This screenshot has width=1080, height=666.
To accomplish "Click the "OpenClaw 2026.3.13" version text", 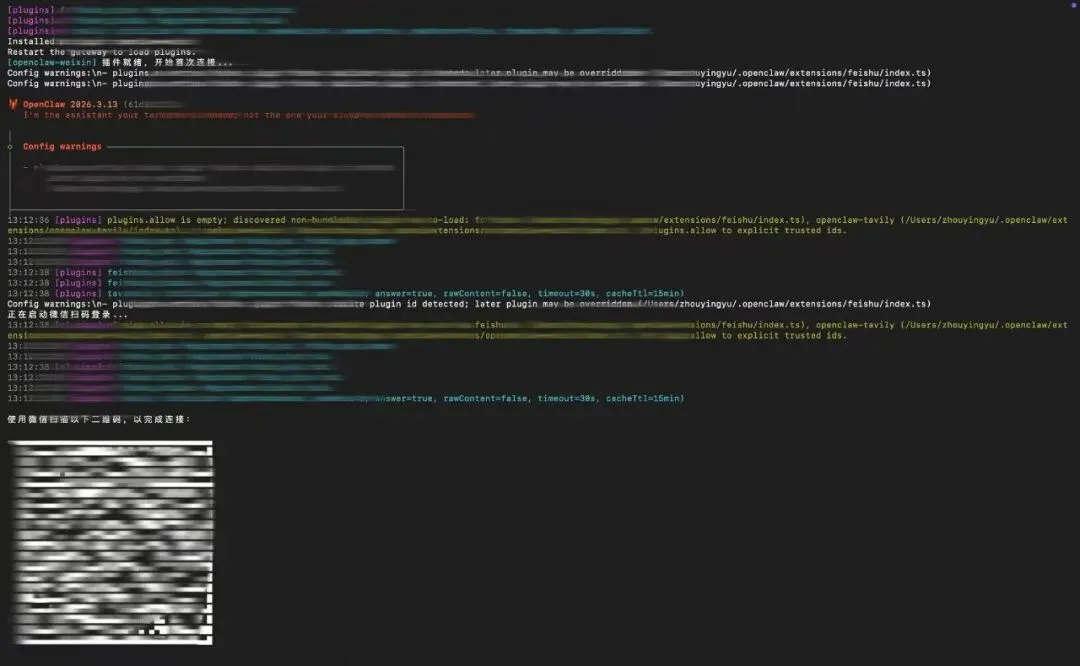I will coord(70,105).
